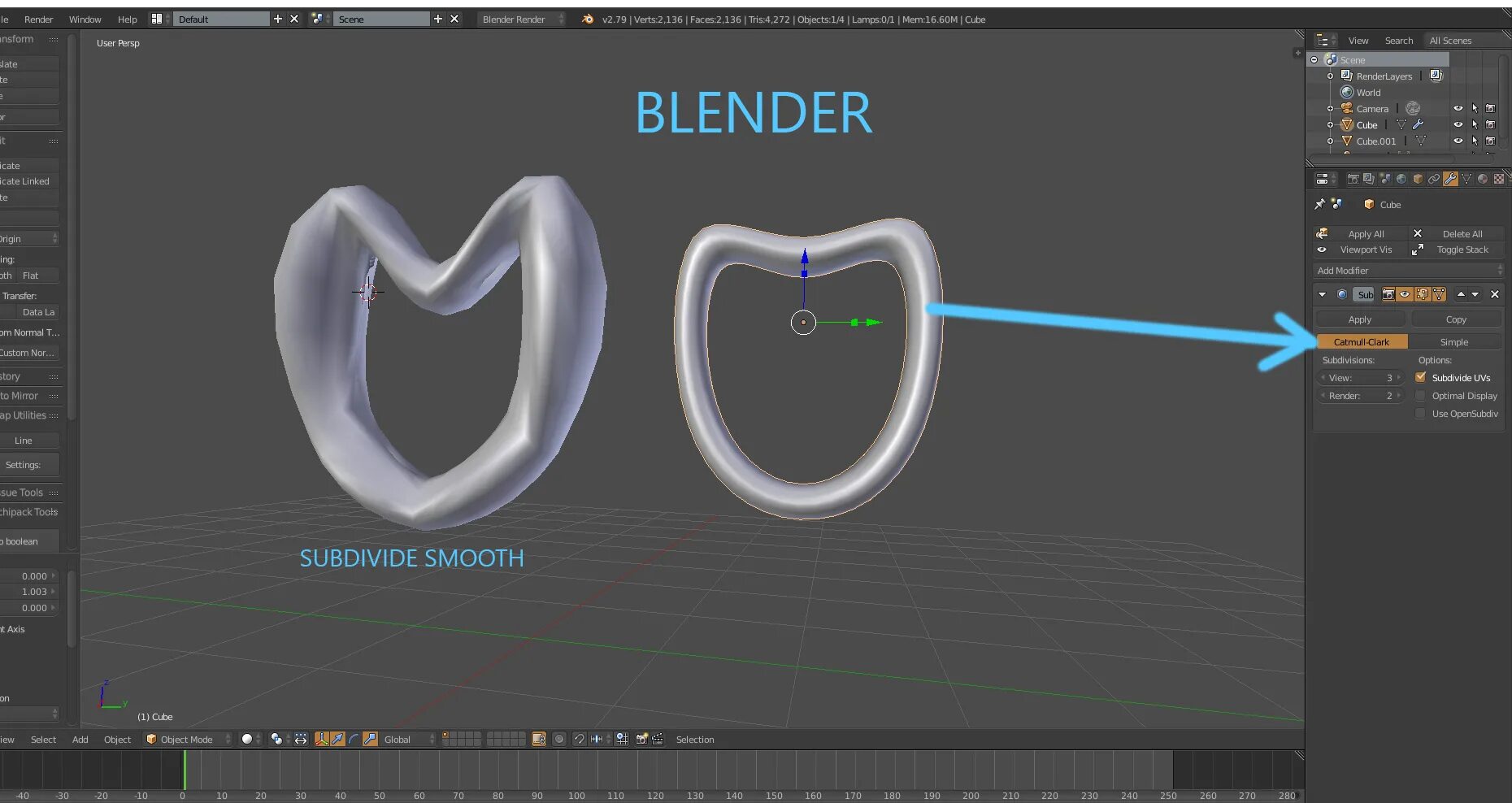The height and width of the screenshot is (803, 1512).
Task: Toggle Camera renderability camera icon in outliner
Action: coord(1491,108)
